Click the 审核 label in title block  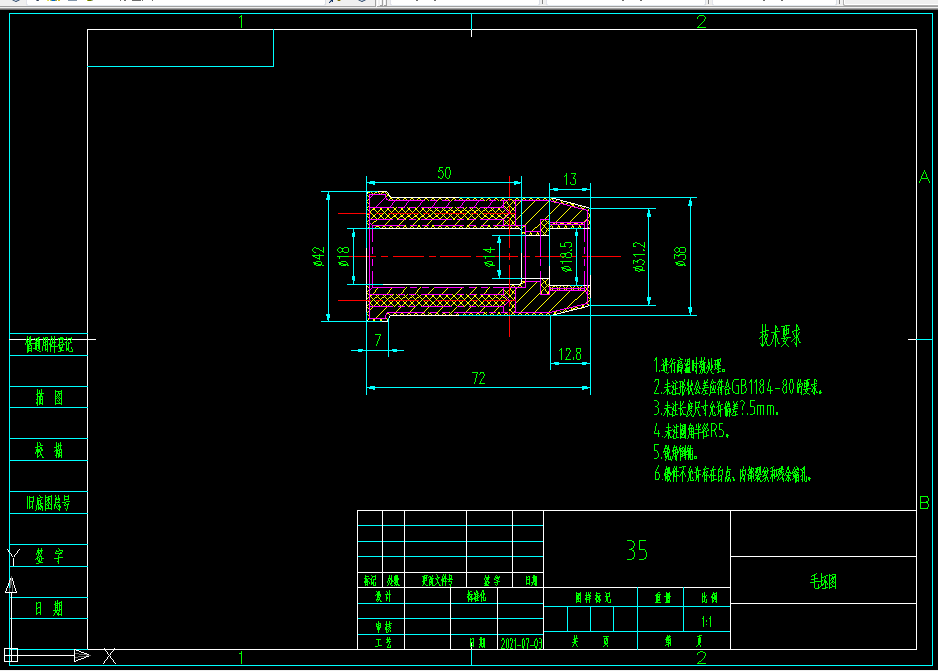click(x=383, y=627)
